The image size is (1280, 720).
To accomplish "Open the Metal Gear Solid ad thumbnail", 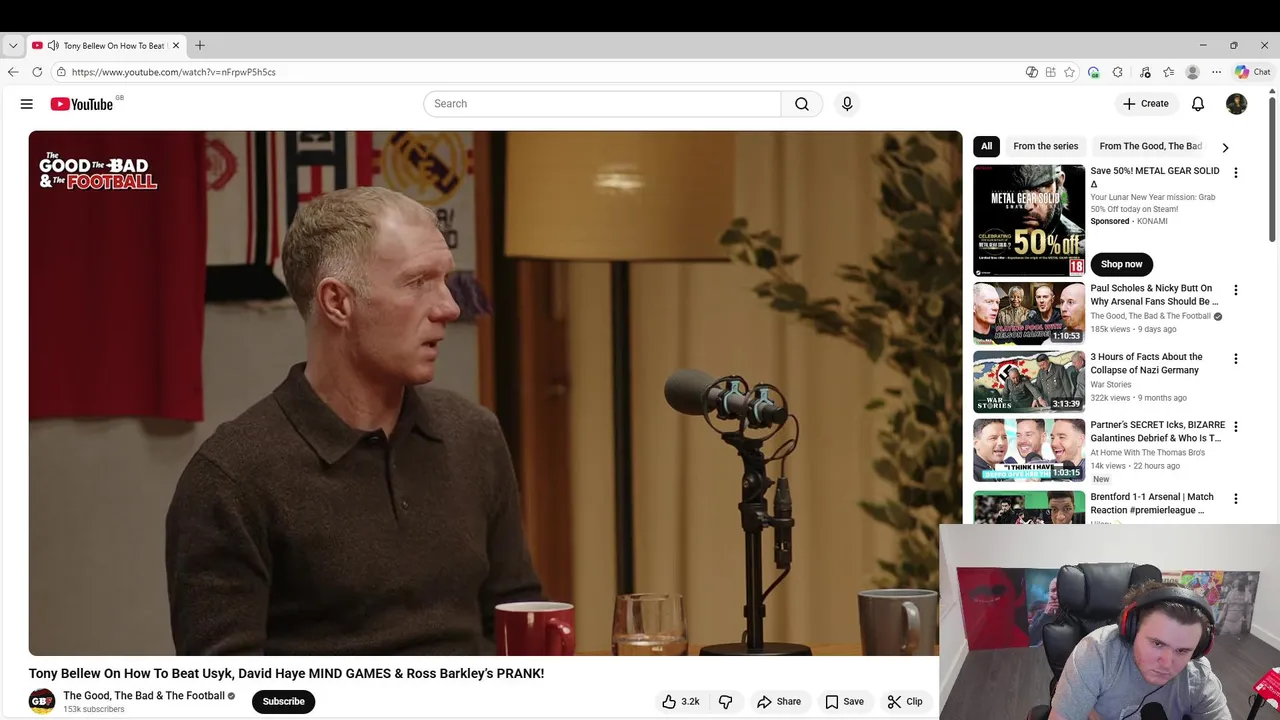I will [1029, 220].
